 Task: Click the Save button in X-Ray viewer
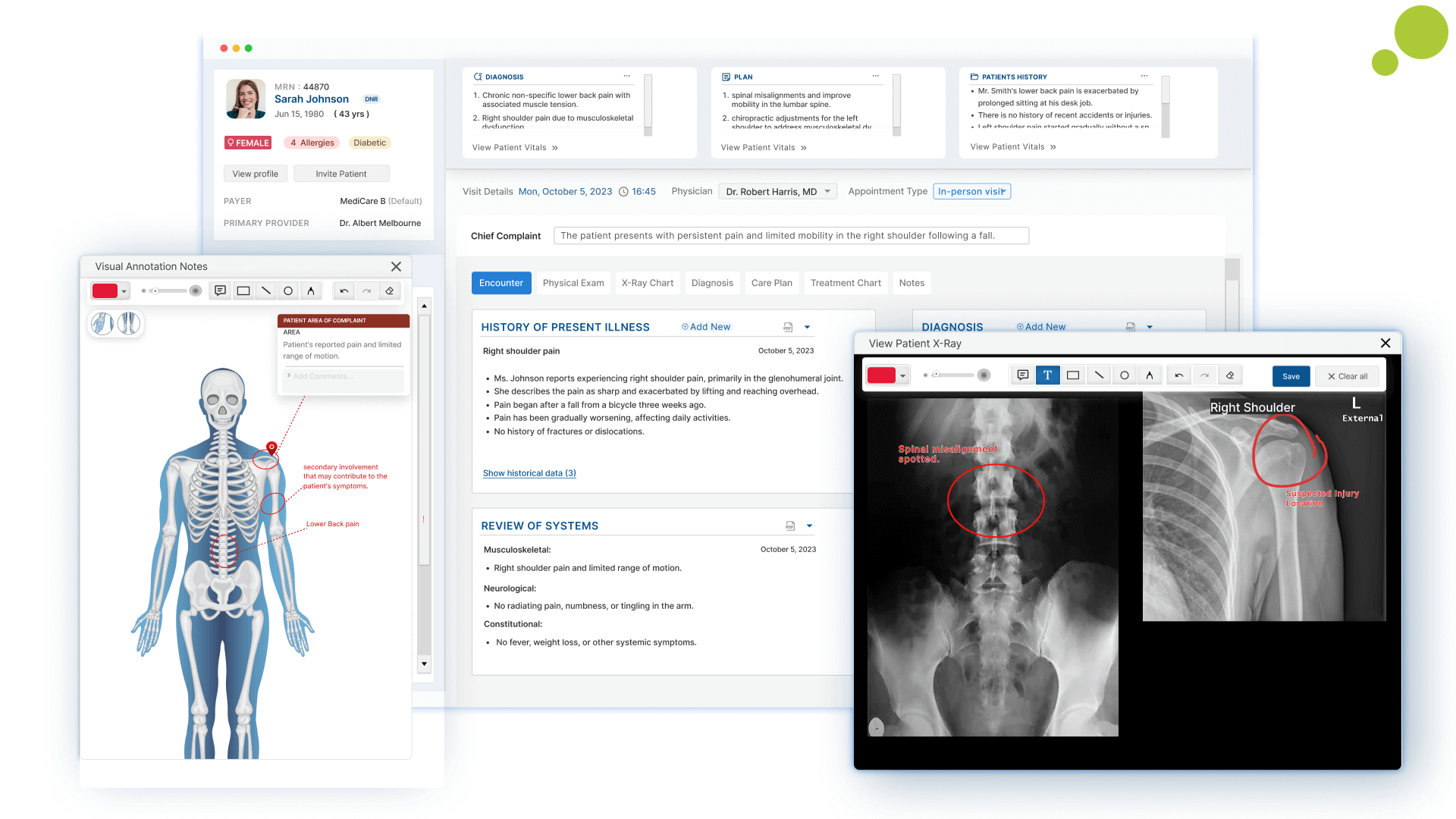pos(1291,375)
